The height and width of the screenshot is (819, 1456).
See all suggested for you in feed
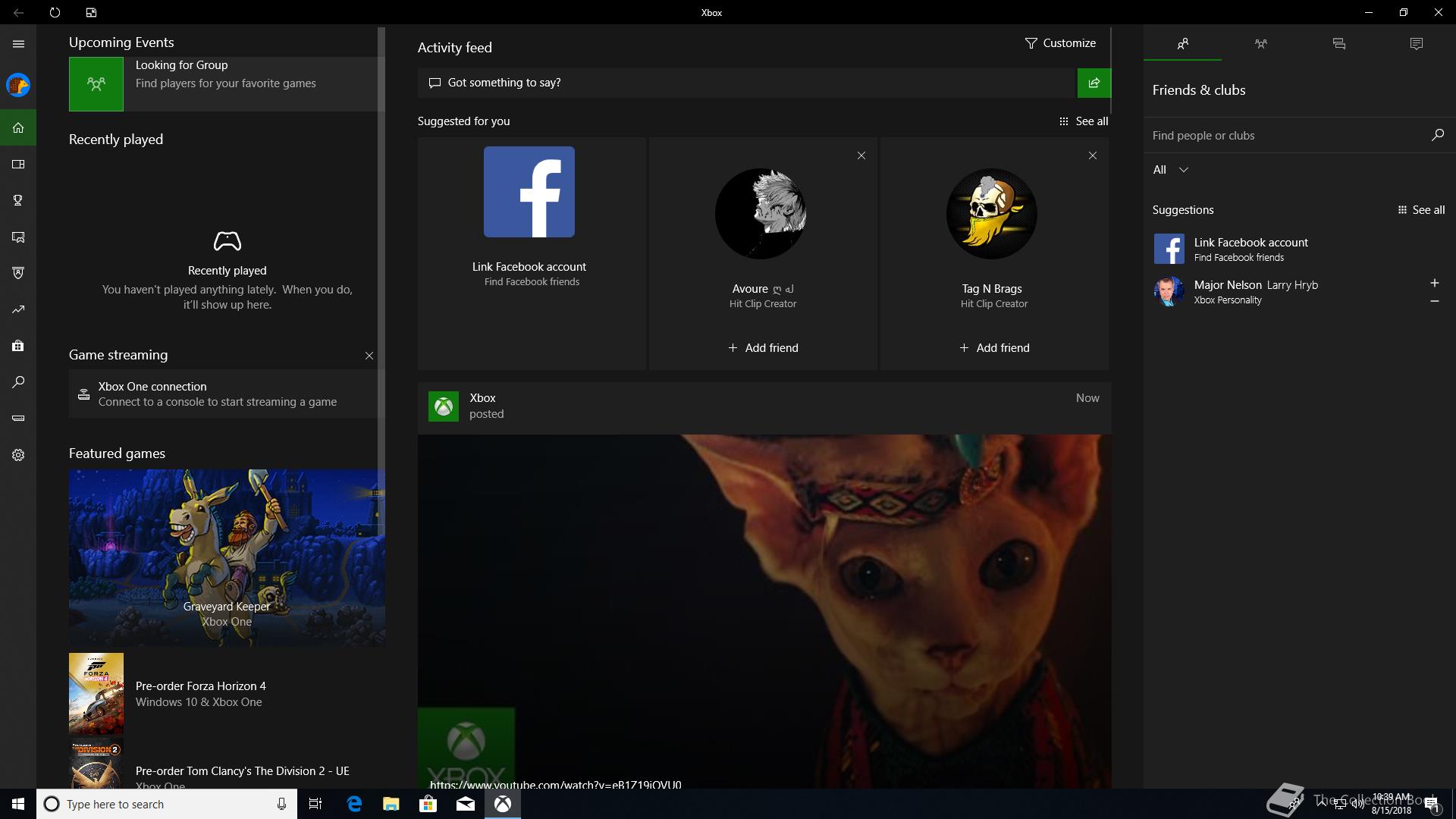pyautogui.click(x=1084, y=121)
